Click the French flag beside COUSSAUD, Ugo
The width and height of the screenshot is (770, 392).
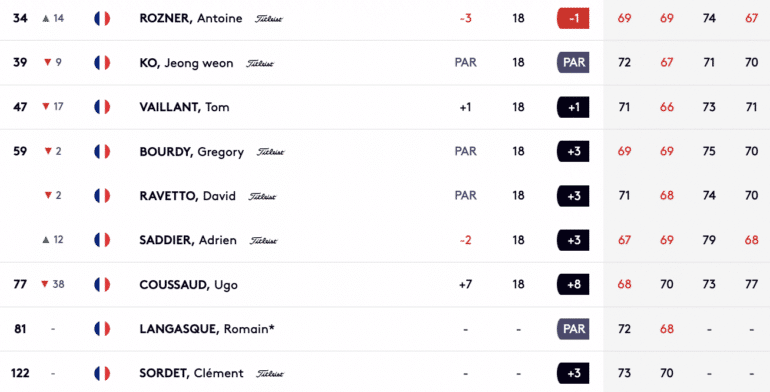(x=102, y=284)
